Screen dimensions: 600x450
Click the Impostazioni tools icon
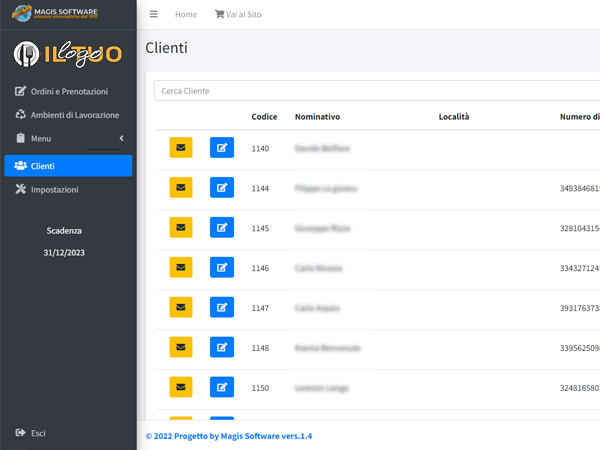click(20, 189)
